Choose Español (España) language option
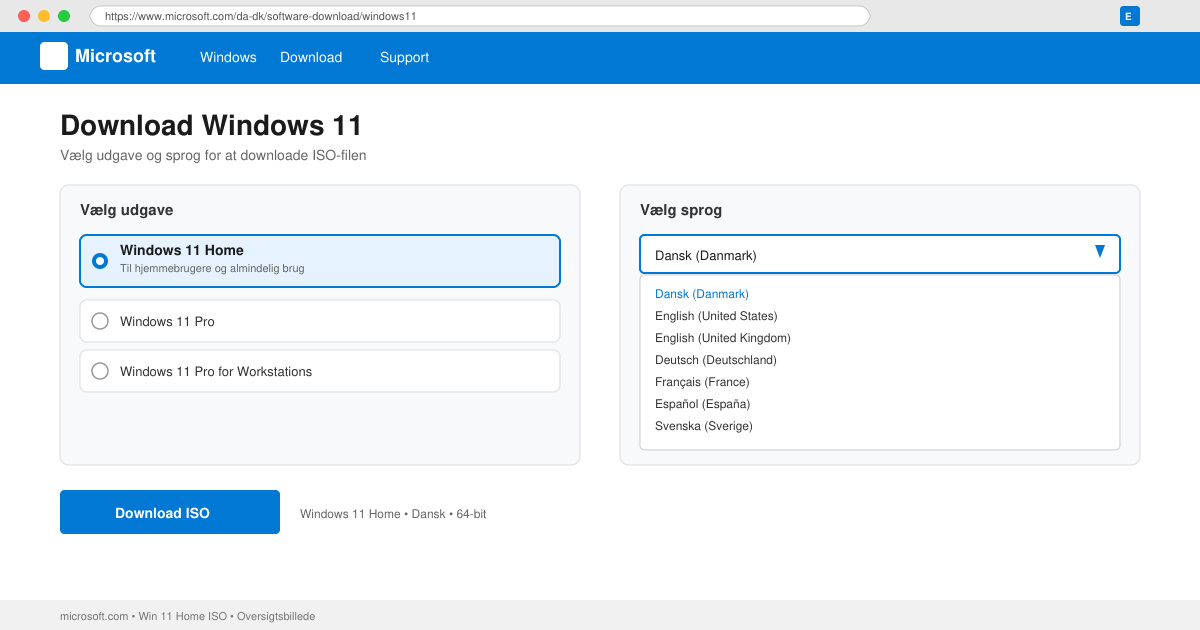 702,404
